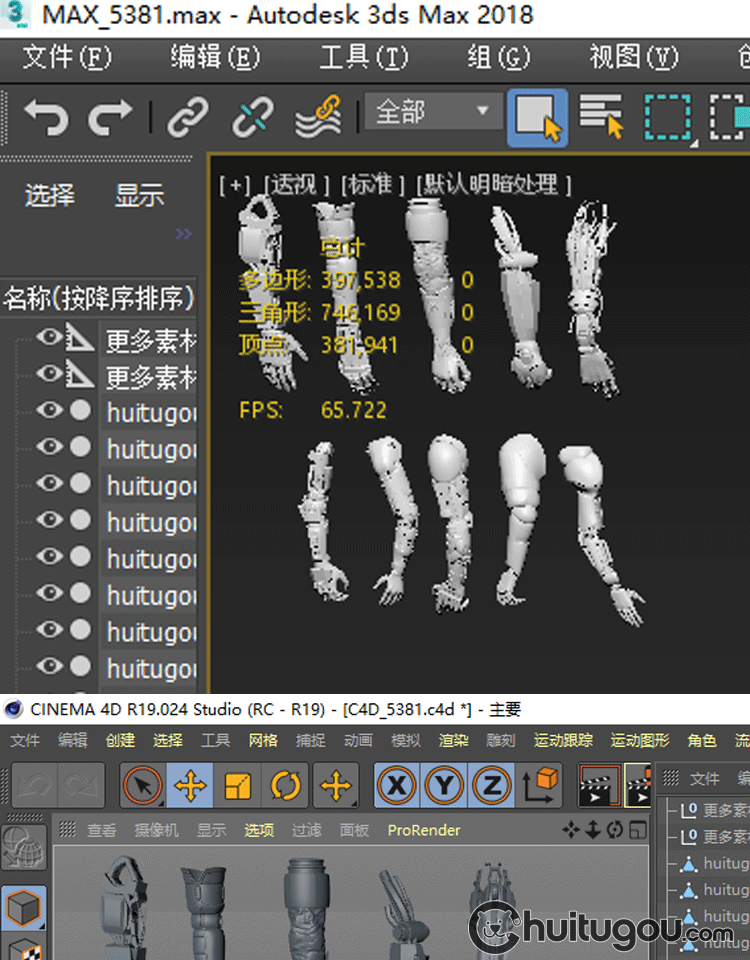
Task: Open the [透视] viewport view menu
Action: [296, 185]
